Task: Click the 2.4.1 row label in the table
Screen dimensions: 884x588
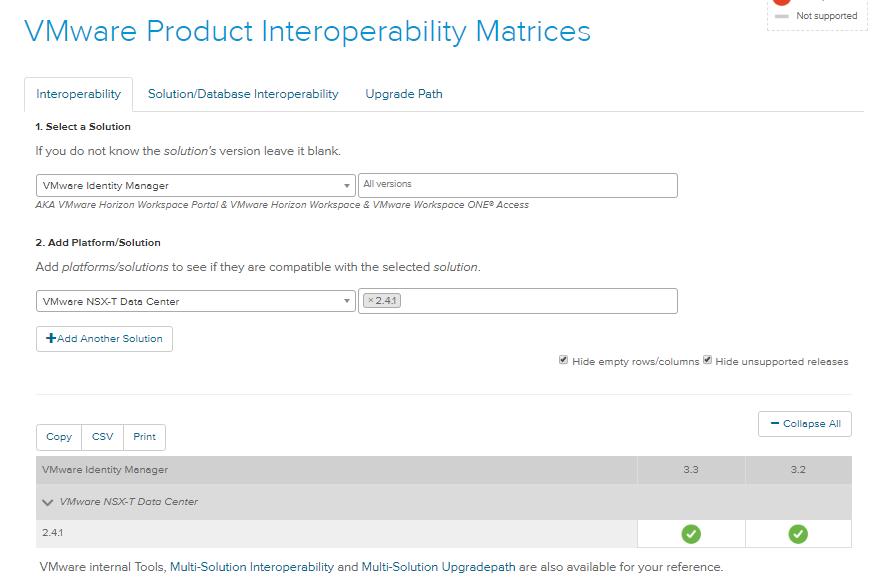Action: point(52,533)
